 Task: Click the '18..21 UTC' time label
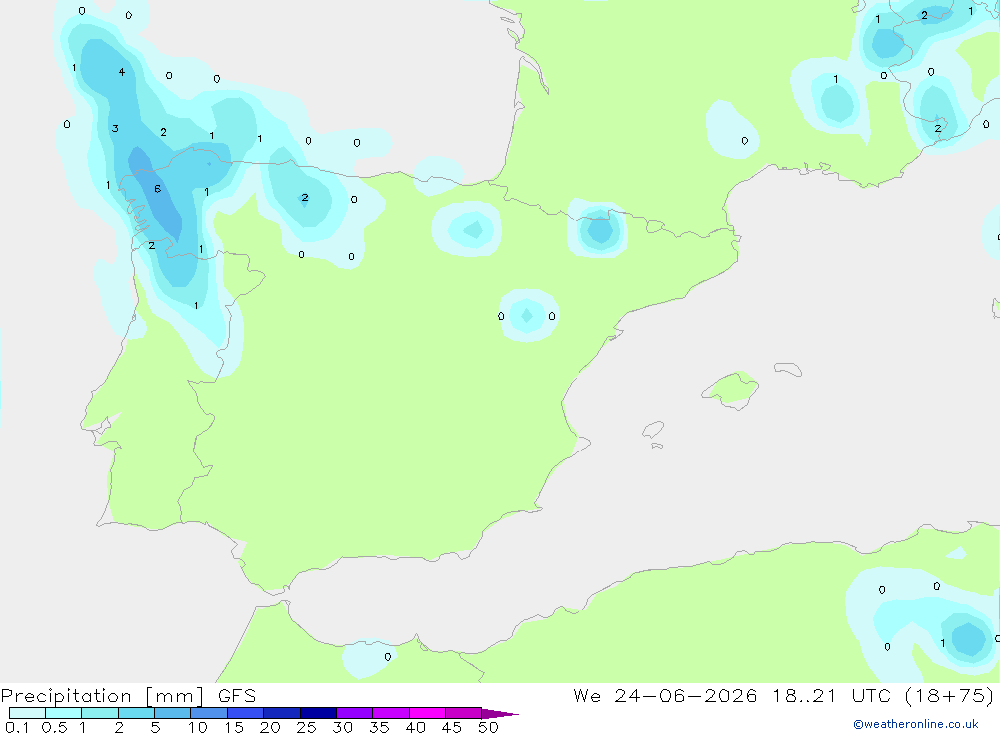[x=831, y=695]
